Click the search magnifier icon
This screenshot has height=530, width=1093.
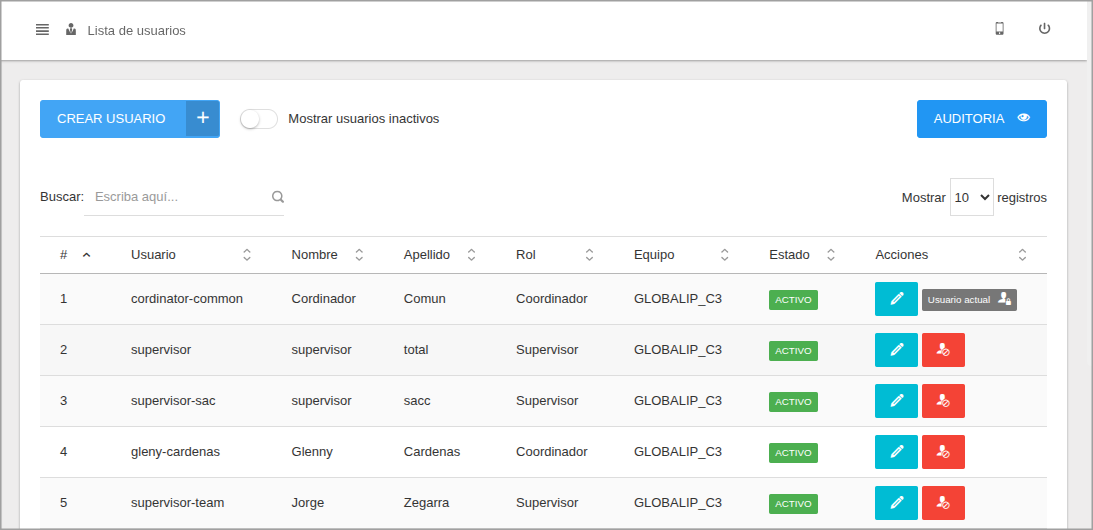pyautogui.click(x=278, y=197)
